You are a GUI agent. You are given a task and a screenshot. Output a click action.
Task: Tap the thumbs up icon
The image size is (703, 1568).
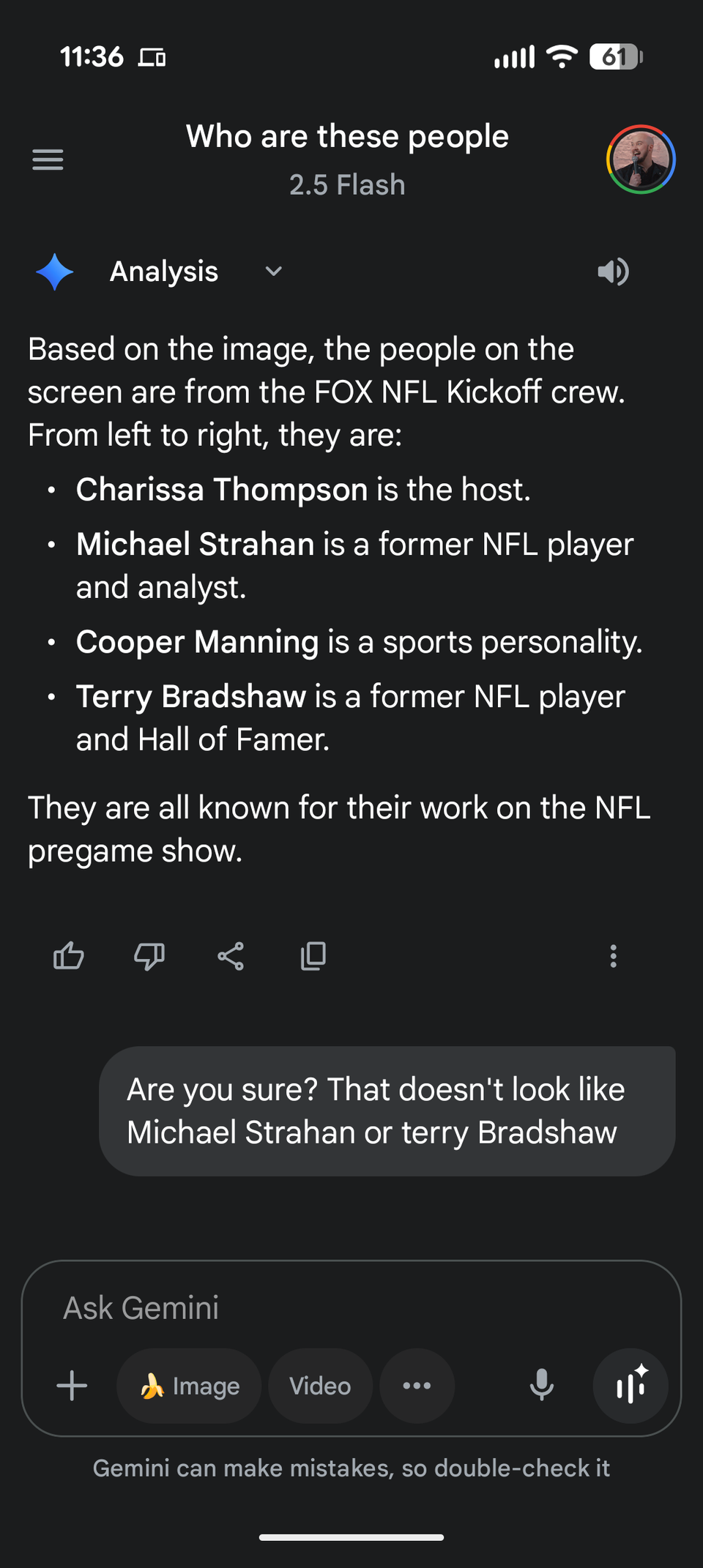69,956
